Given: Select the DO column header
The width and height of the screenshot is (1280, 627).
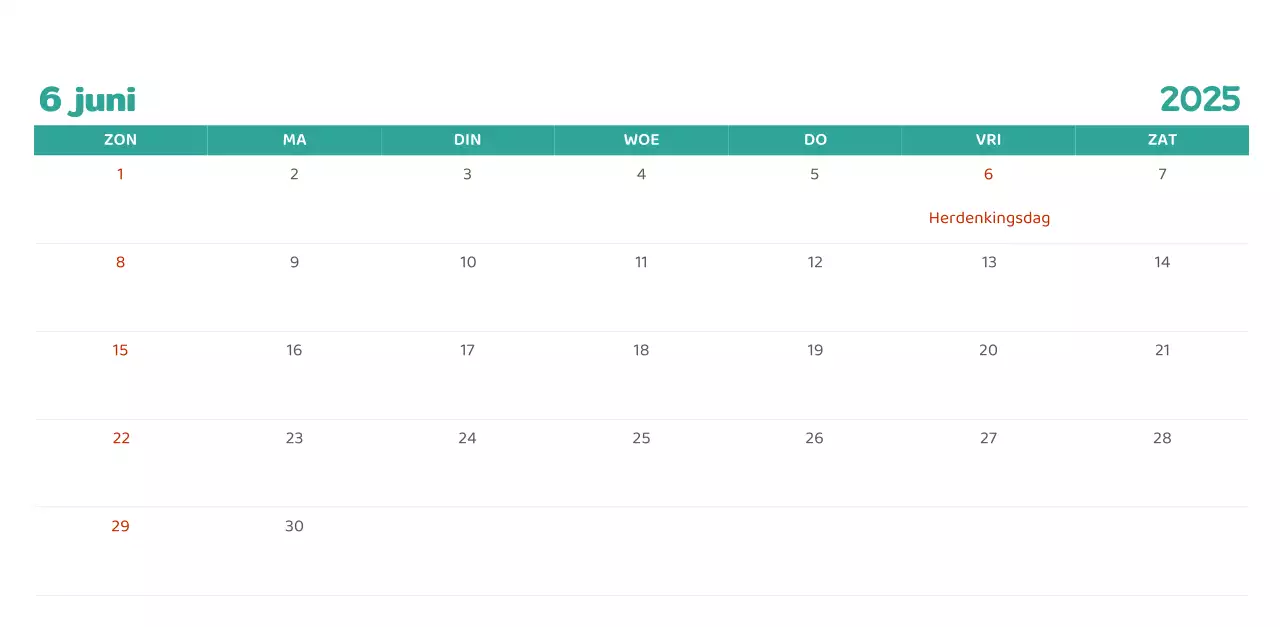Looking at the screenshot, I should (x=815, y=140).
